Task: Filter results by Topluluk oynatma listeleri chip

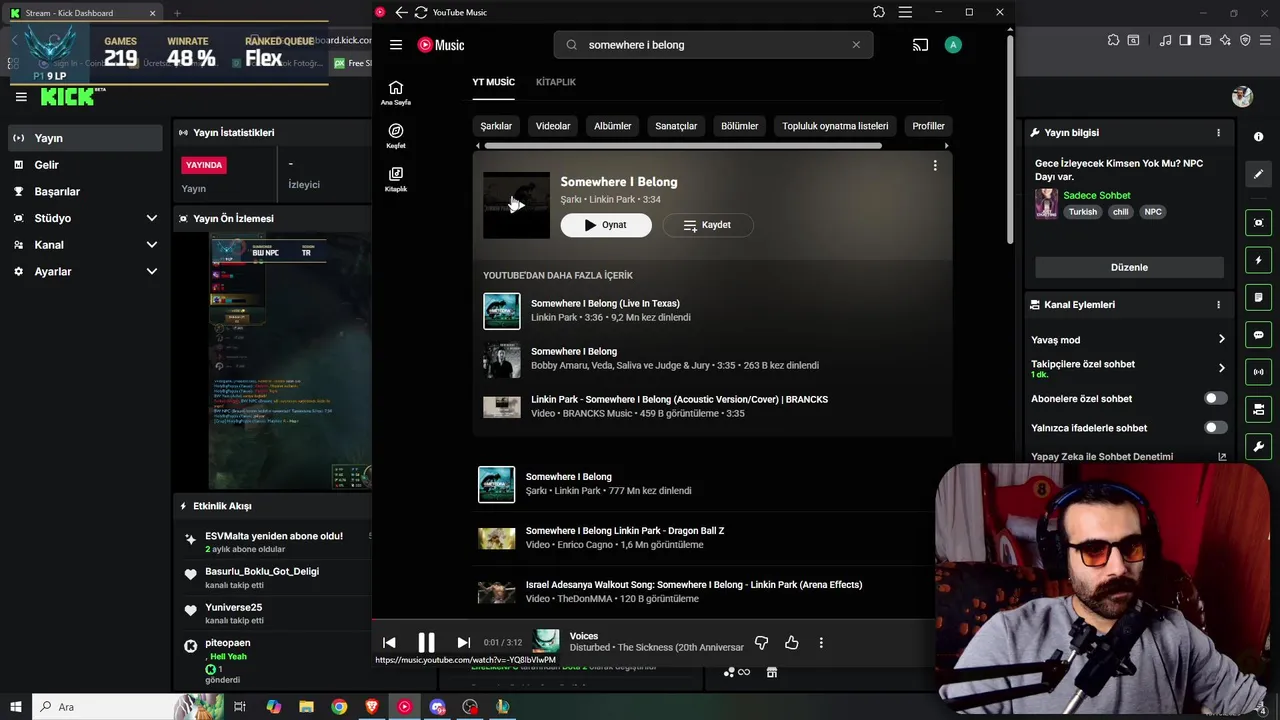Action: click(835, 126)
